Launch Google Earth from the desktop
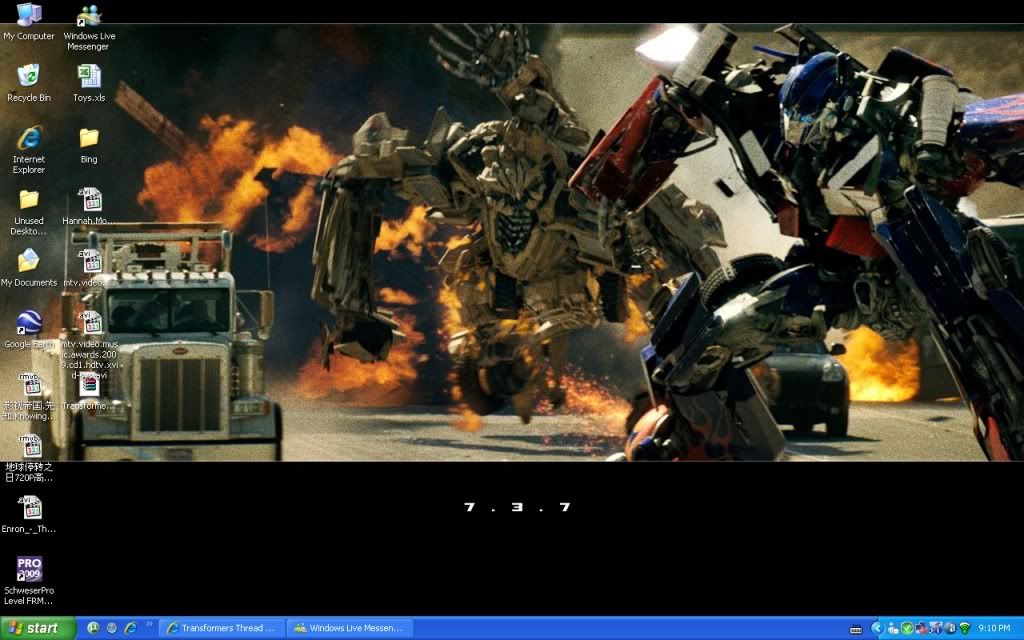 point(29,323)
